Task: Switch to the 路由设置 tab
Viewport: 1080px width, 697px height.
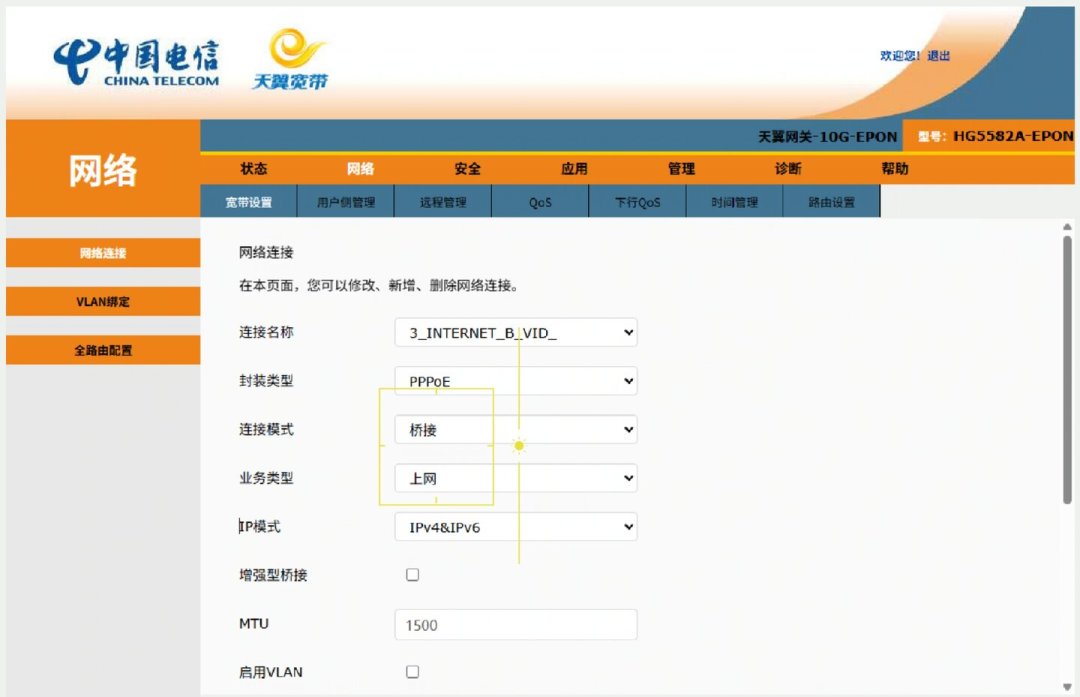Action: pos(832,202)
